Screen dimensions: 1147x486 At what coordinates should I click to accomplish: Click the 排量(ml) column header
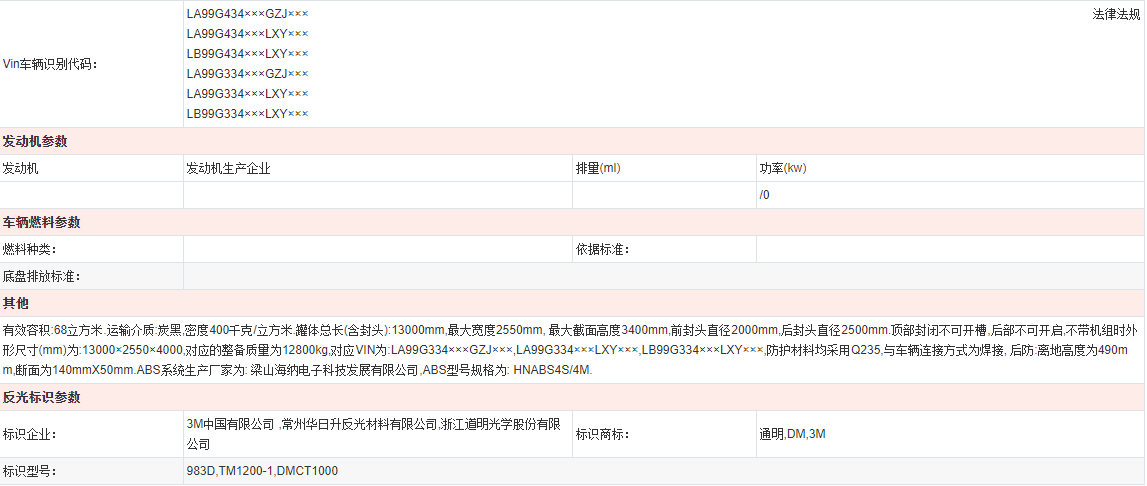(598, 168)
